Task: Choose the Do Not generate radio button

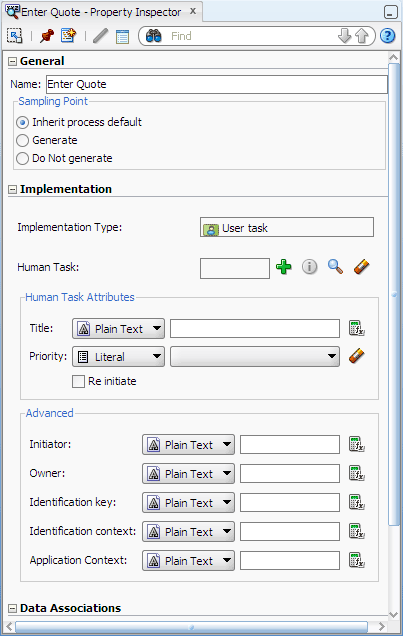Action: click(x=22, y=158)
